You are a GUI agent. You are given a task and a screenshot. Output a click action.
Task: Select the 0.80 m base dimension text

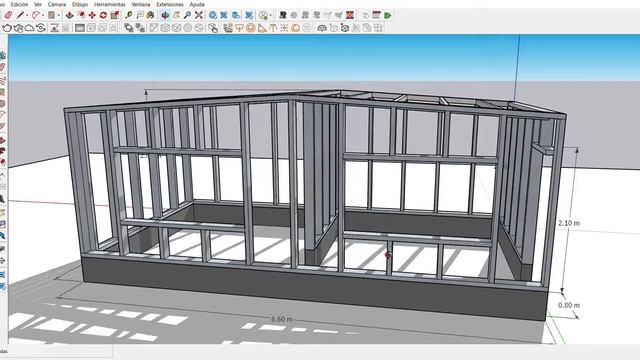click(x=569, y=305)
